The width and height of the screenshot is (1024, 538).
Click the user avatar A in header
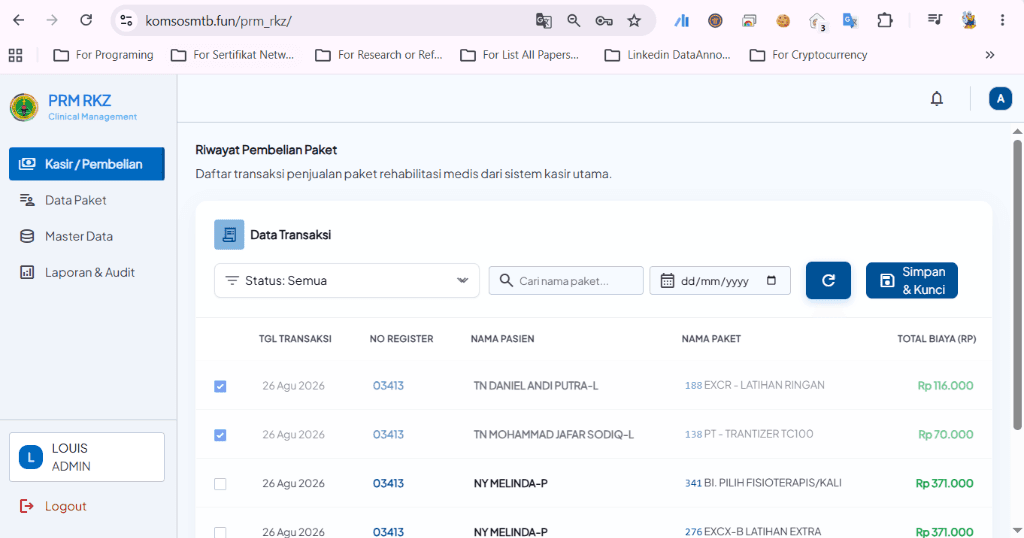(x=1000, y=99)
